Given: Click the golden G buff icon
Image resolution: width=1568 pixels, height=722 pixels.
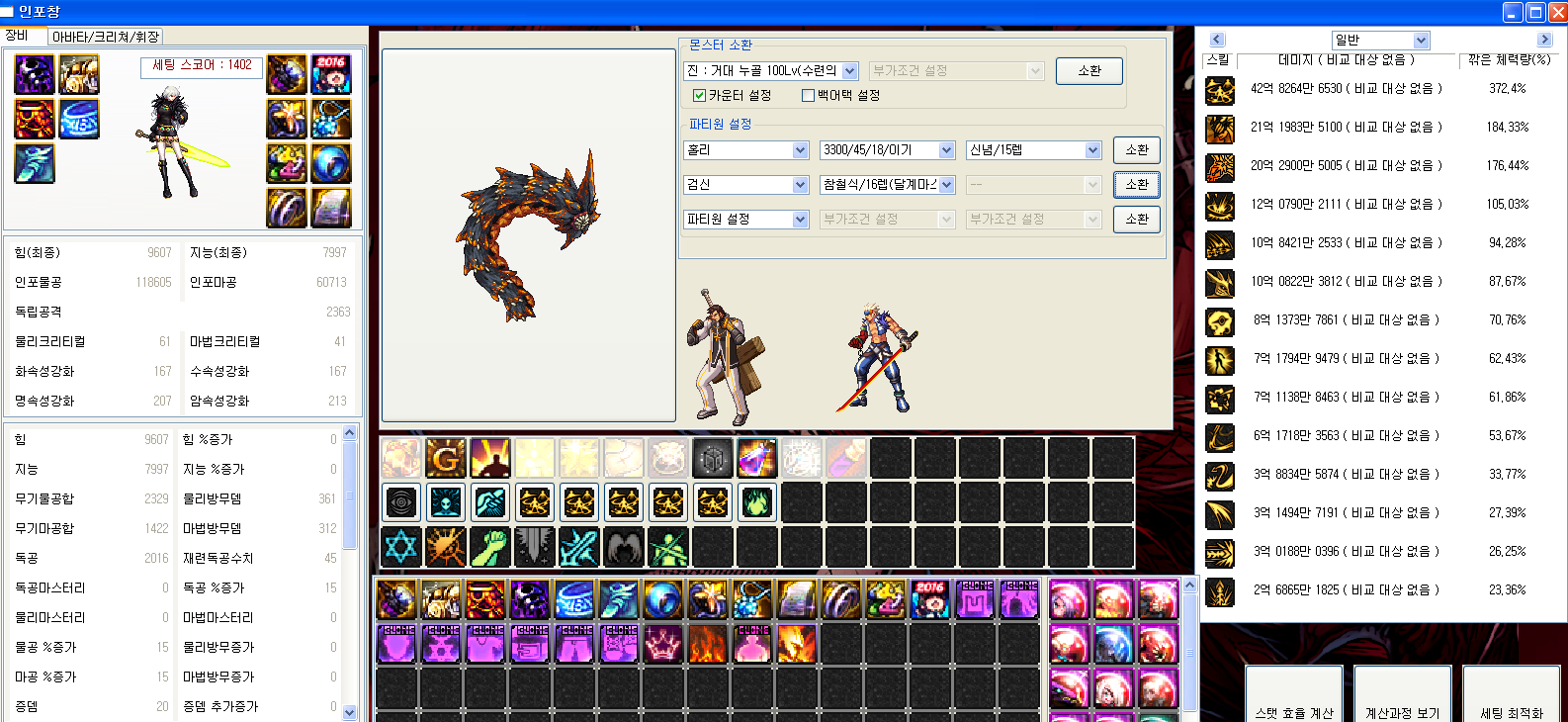Looking at the screenshot, I should click(x=446, y=458).
